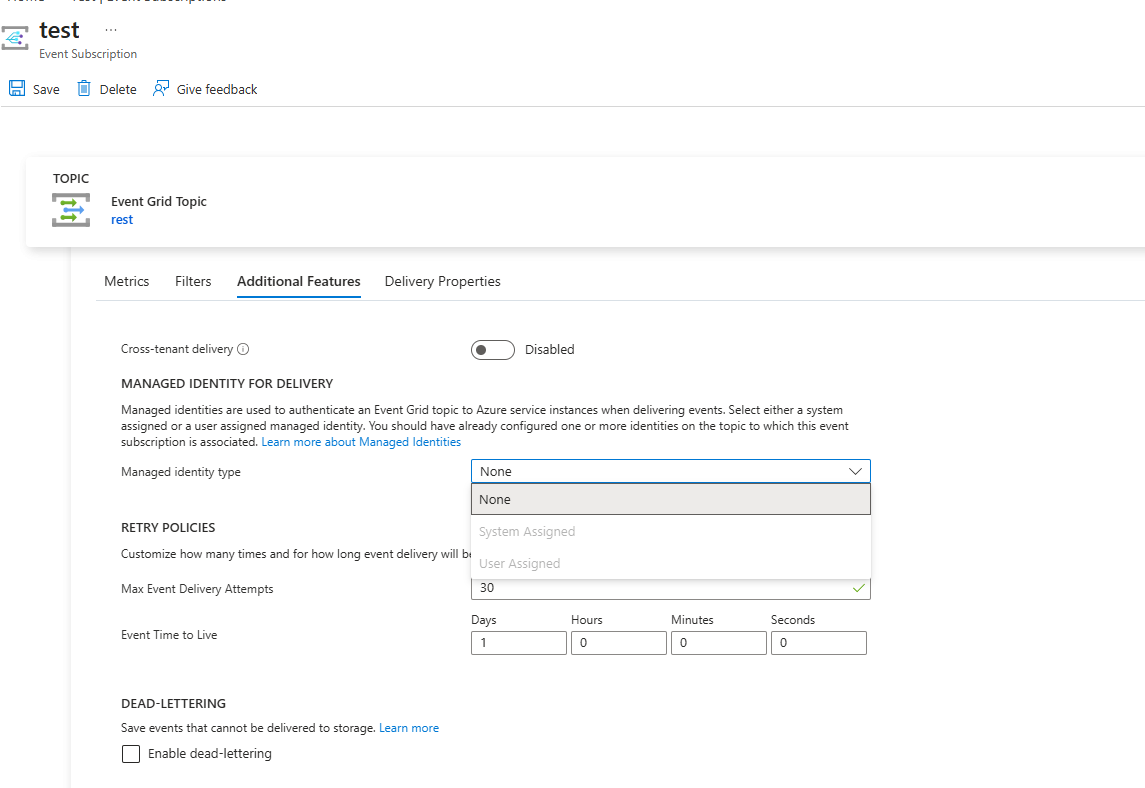Screen dimensions: 1145x788
Task: Open Learn more about Managed Identities link
Action: point(361,442)
